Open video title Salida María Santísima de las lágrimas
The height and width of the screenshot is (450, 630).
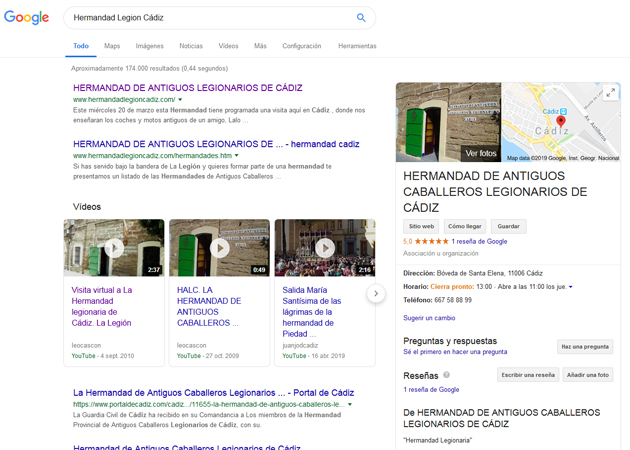pos(312,312)
